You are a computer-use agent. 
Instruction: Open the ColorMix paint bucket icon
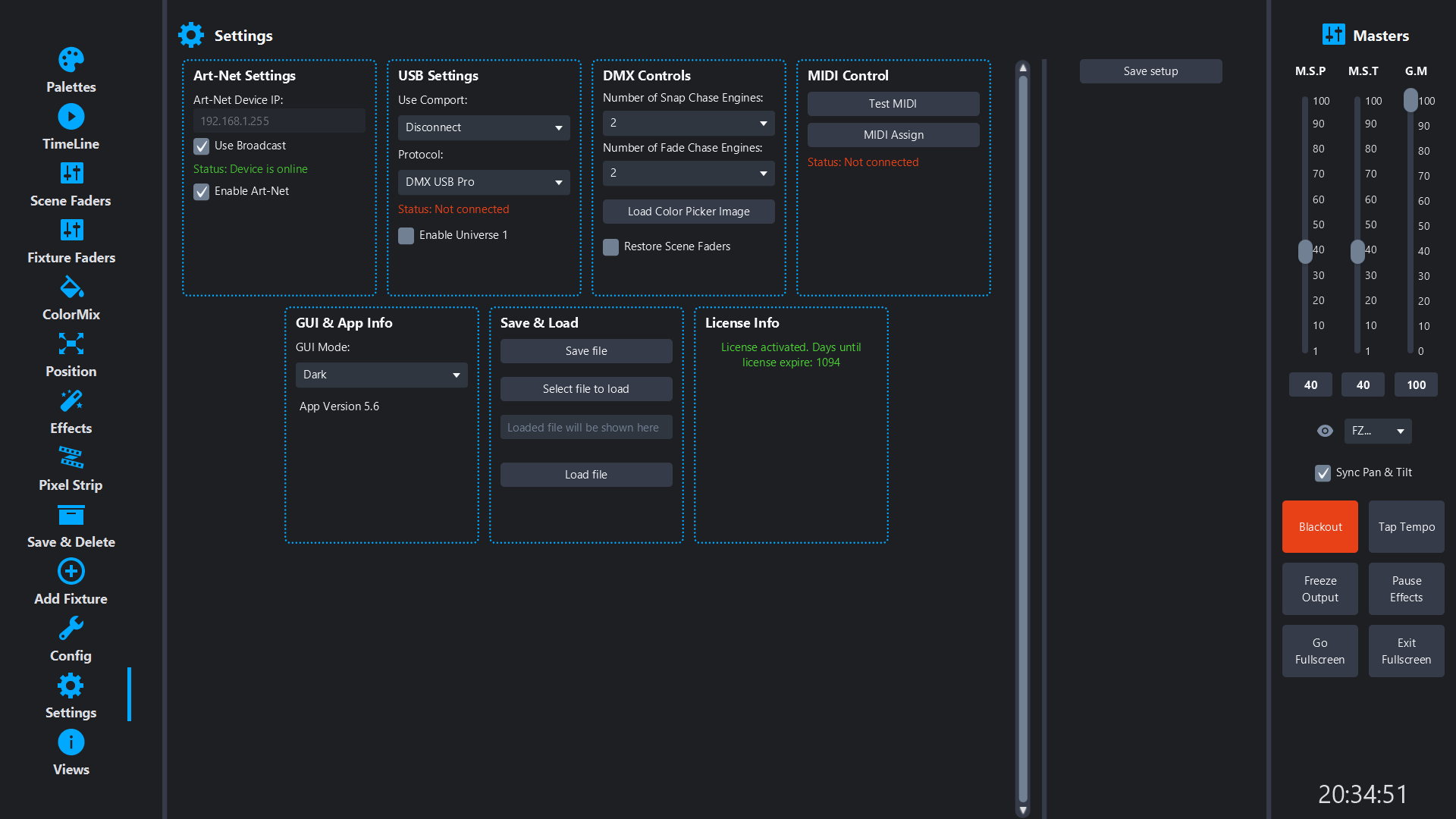(71, 287)
